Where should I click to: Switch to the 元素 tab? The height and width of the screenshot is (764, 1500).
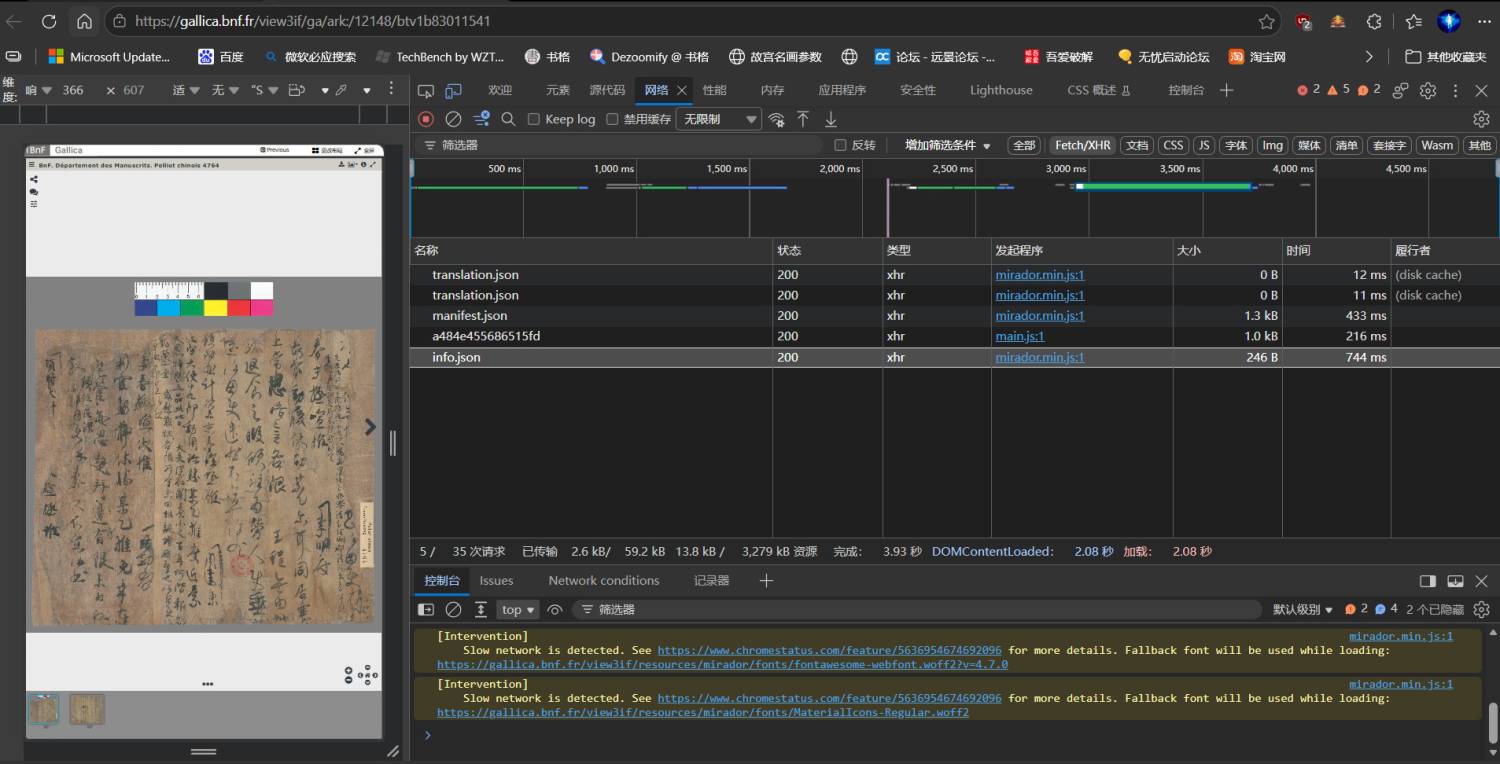(x=558, y=90)
